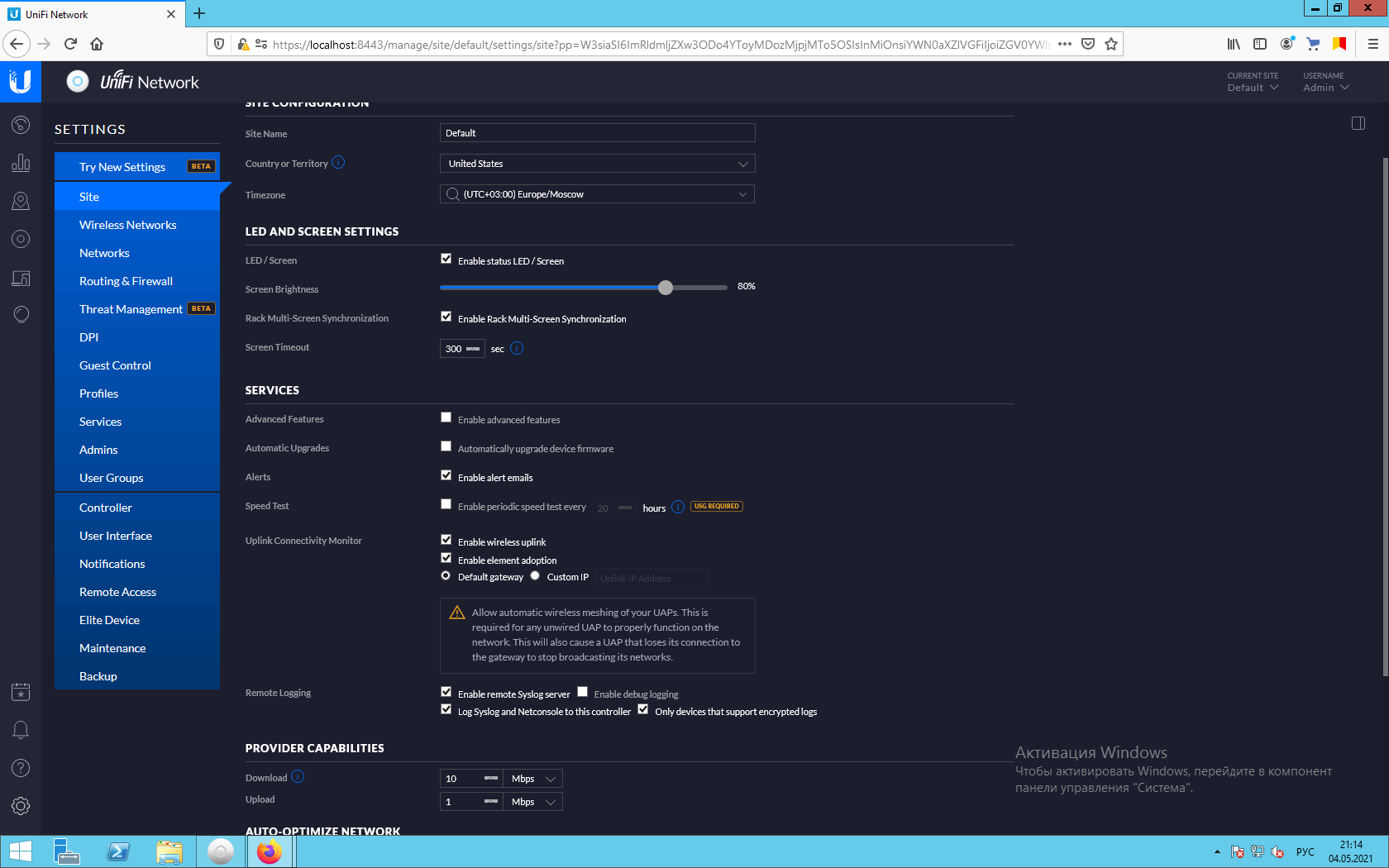Open the Alerts bell icon

(21, 730)
